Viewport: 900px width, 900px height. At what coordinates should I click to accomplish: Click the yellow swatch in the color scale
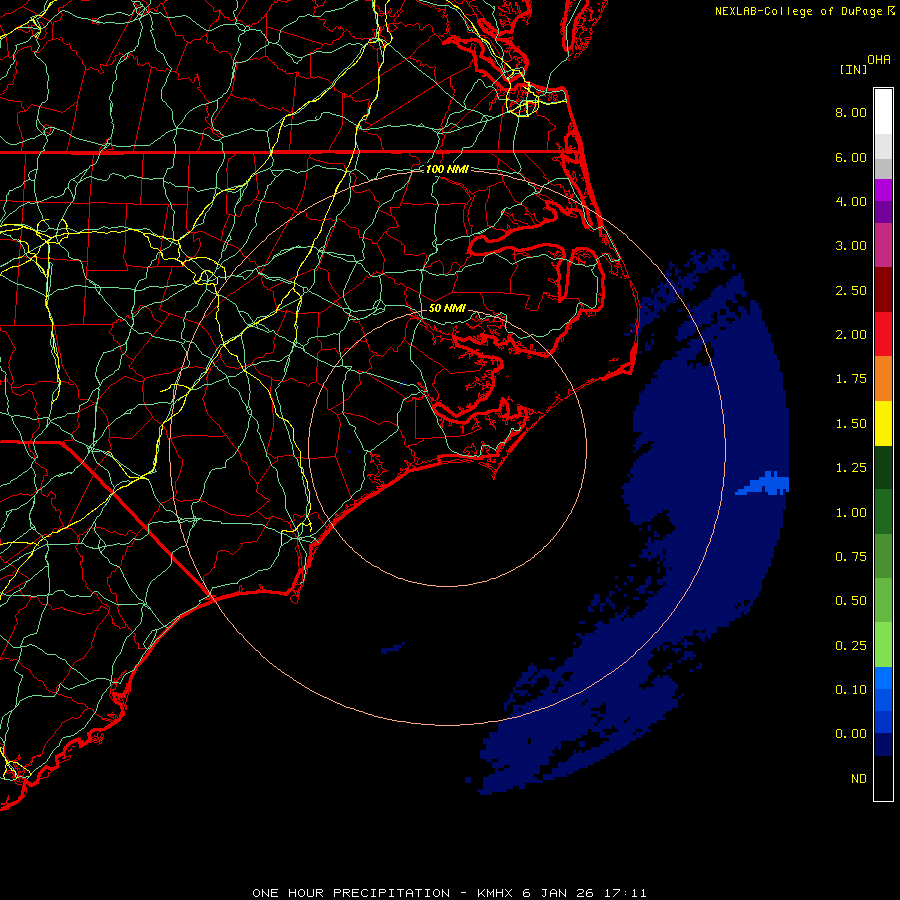tap(883, 423)
